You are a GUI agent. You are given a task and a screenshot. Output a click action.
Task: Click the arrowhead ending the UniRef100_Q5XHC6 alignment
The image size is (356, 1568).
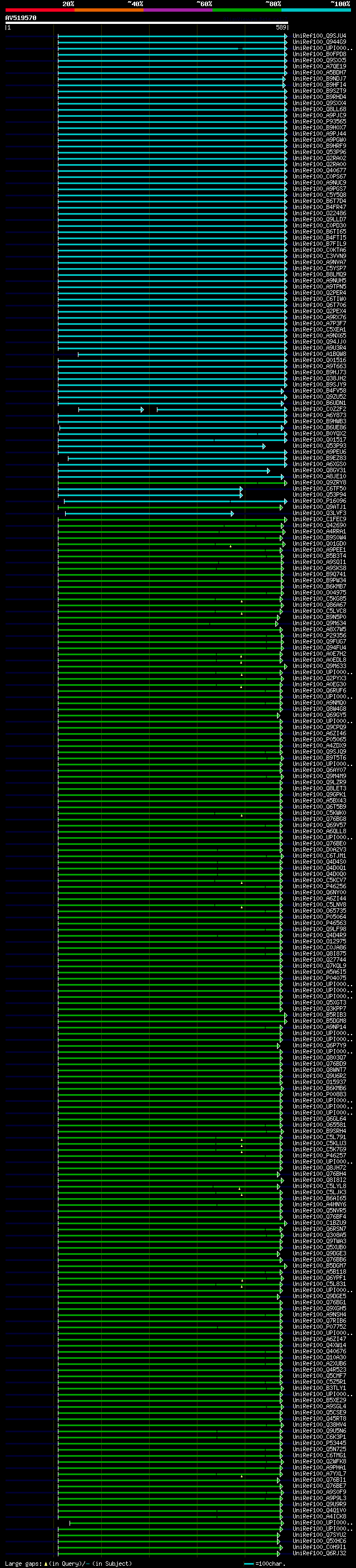[x=279, y=1541]
